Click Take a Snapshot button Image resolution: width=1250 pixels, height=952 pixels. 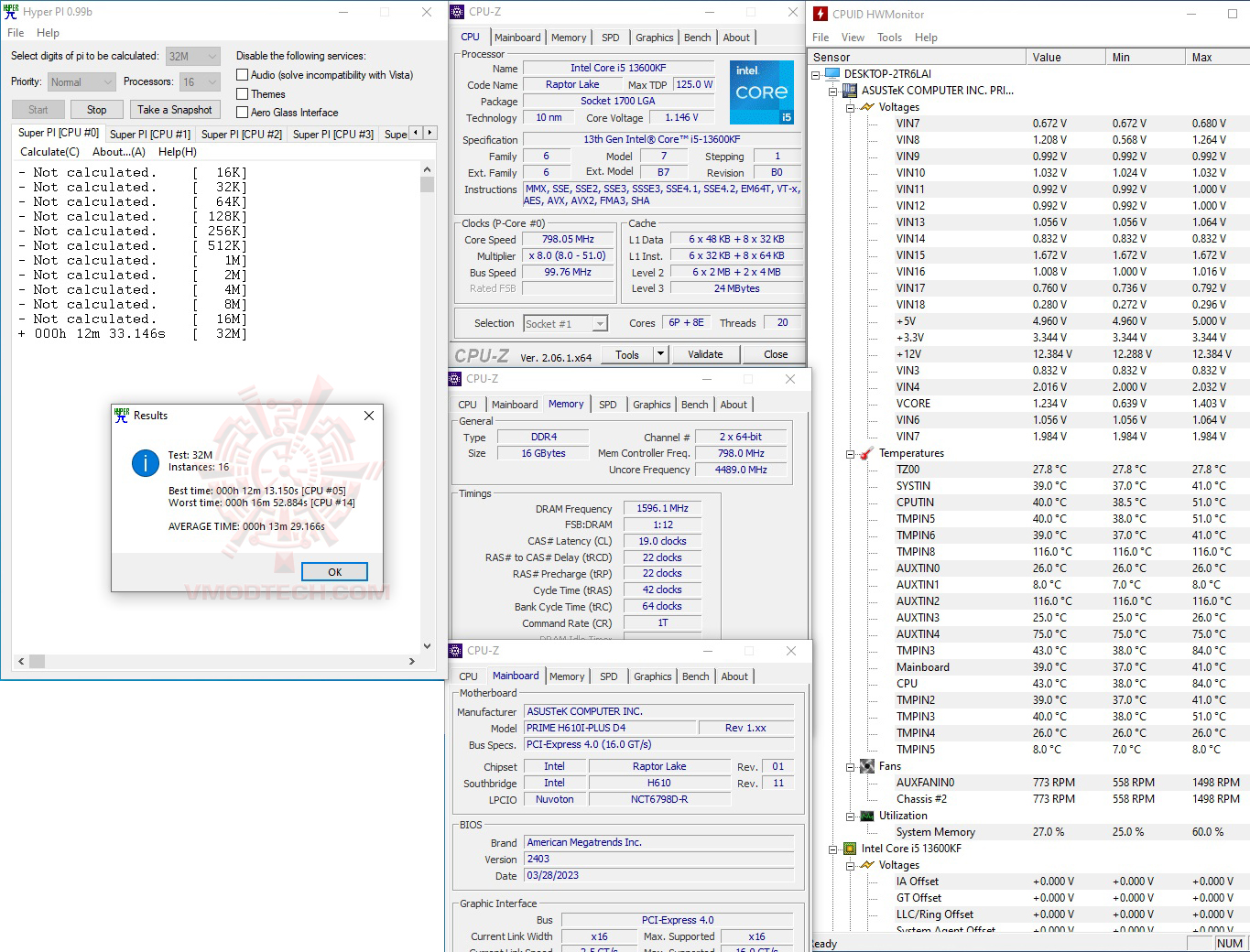click(174, 110)
